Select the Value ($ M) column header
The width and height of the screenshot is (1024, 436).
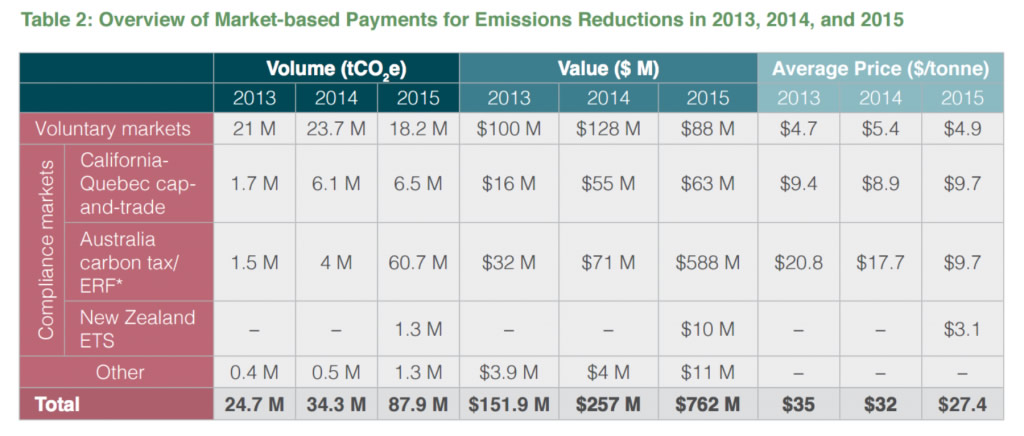[607, 69]
